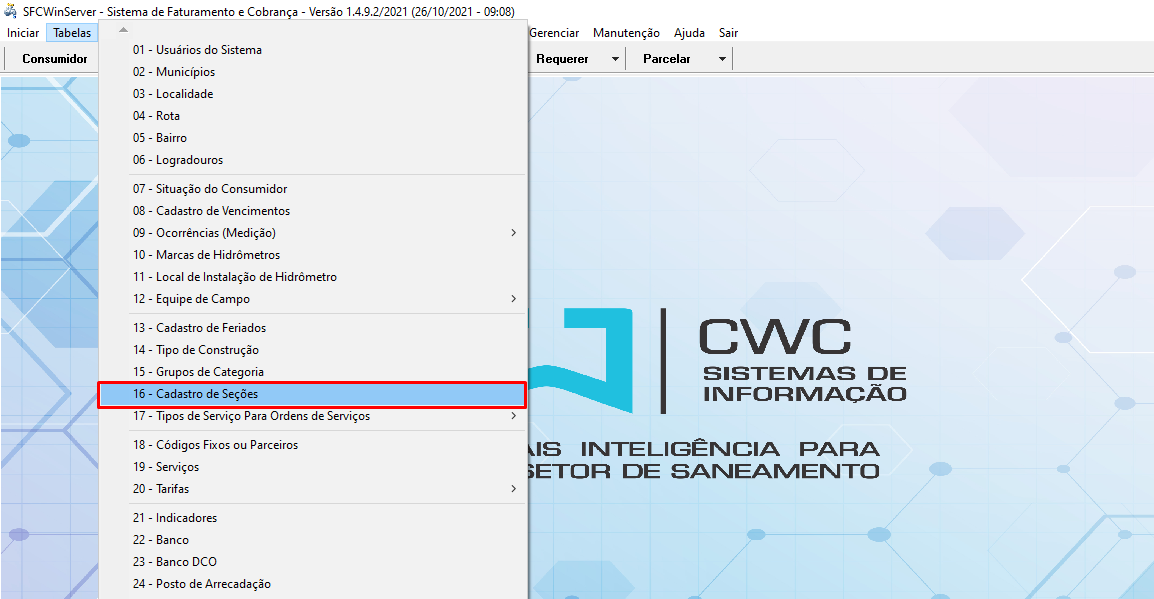Select 16 - Cadastro de Seções
This screenshot has height=599, width=1154.
click(x=195, y=394)
